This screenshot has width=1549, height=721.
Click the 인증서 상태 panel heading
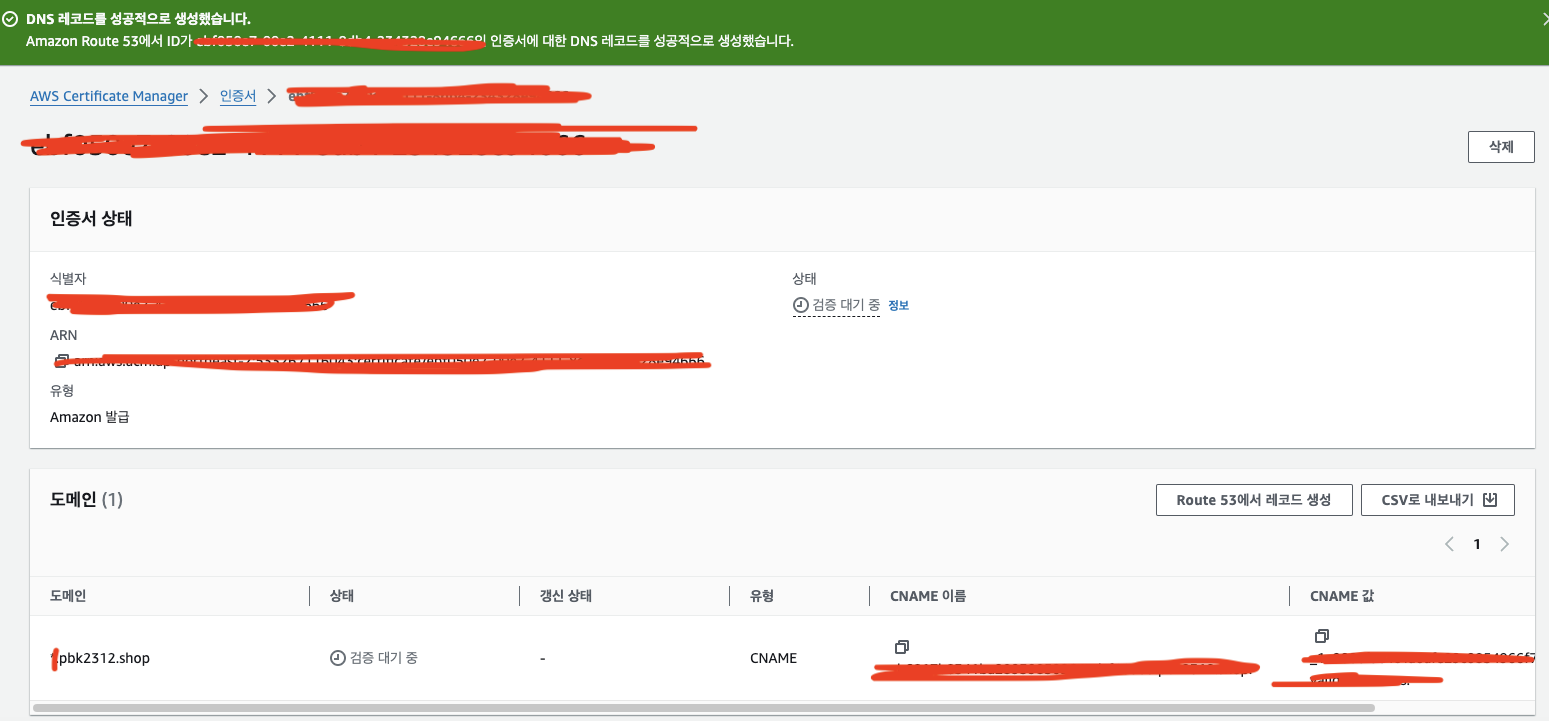[x=91, y=218]
